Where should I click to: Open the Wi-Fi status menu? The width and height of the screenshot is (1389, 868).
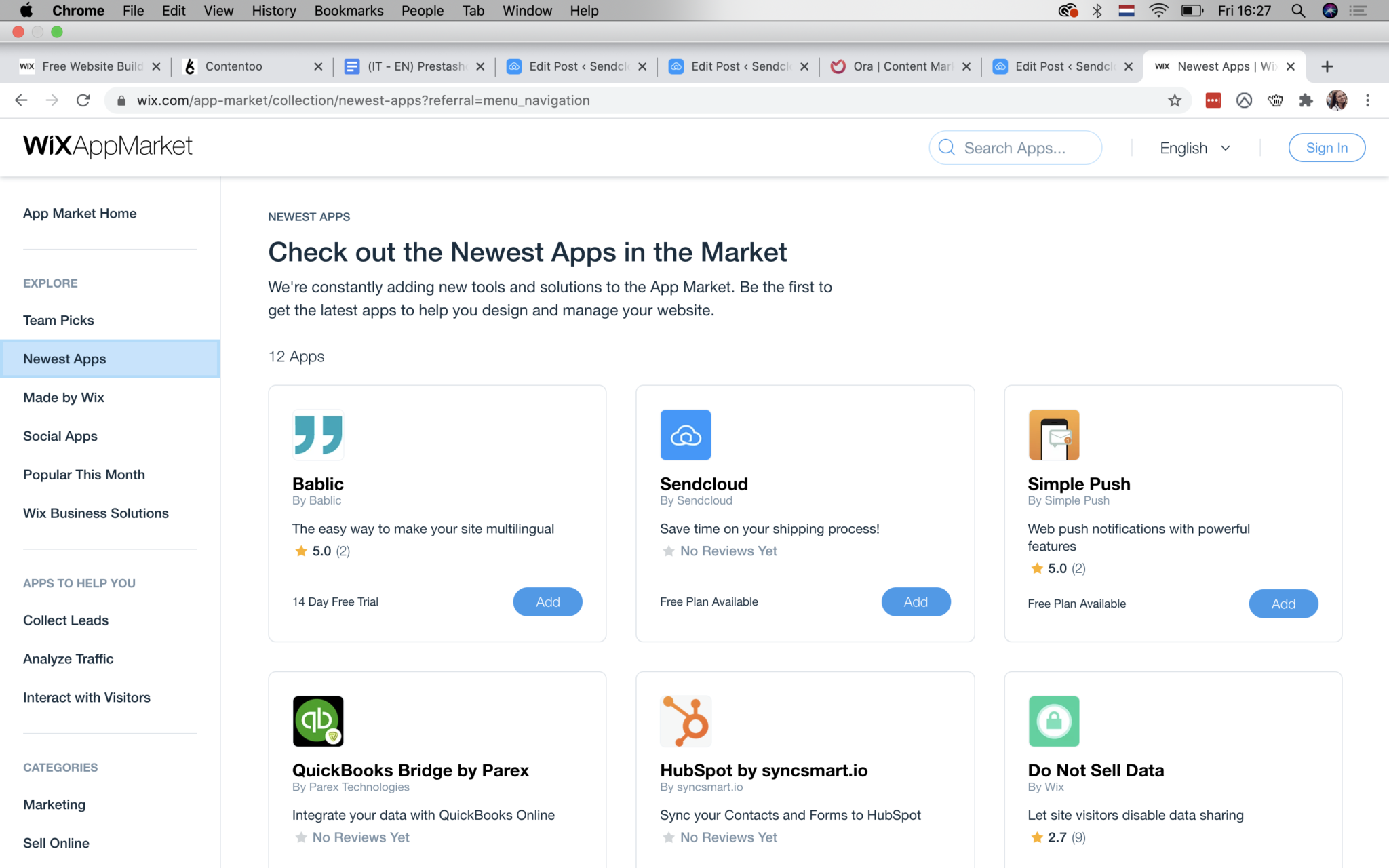(x=1158, y=10)
